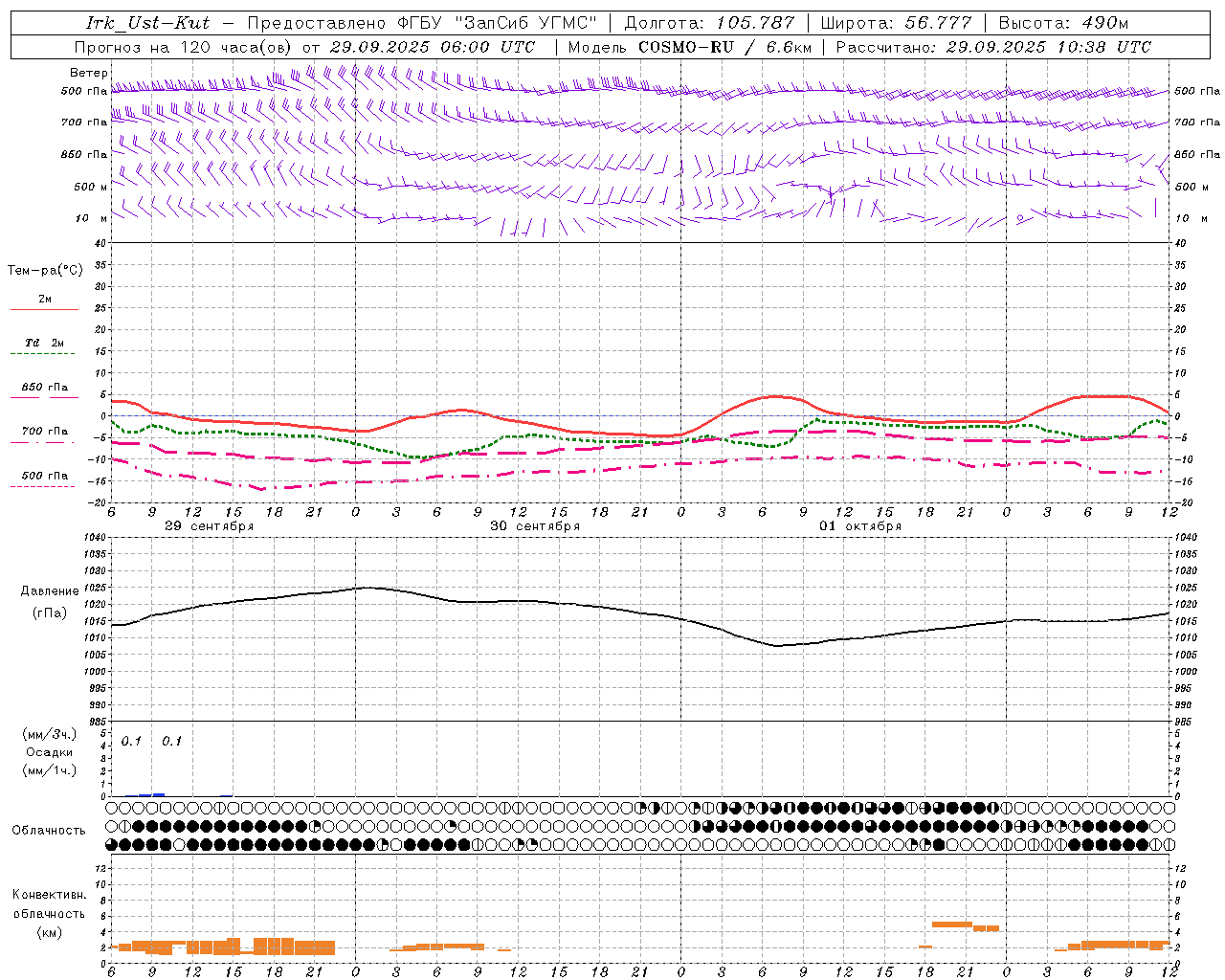Click the 700 гПа temperature legend entry

[45, 431]
